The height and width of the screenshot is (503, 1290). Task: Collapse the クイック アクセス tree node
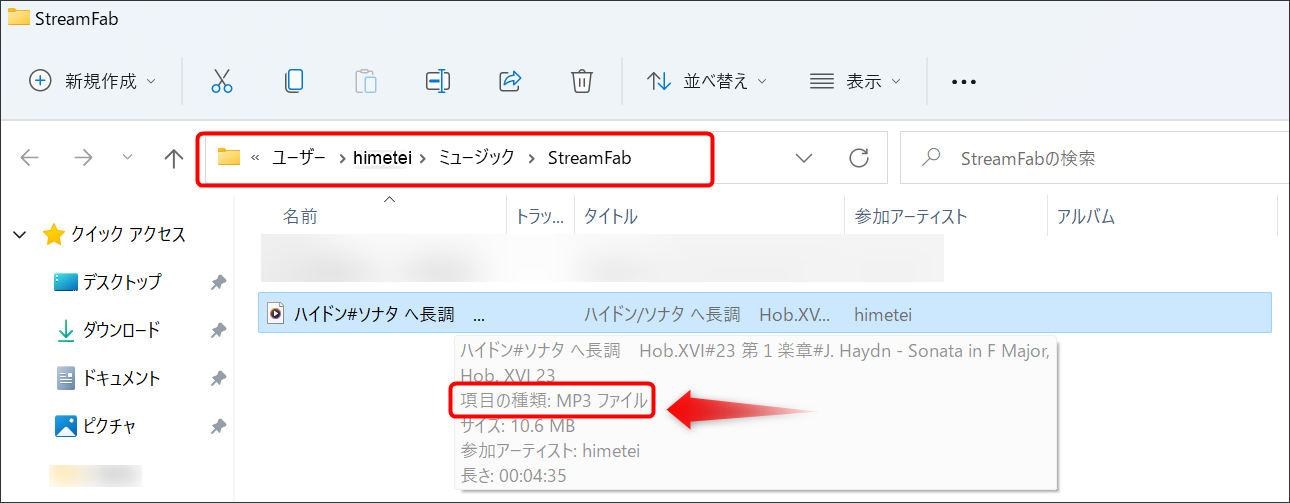coord(19,234)
